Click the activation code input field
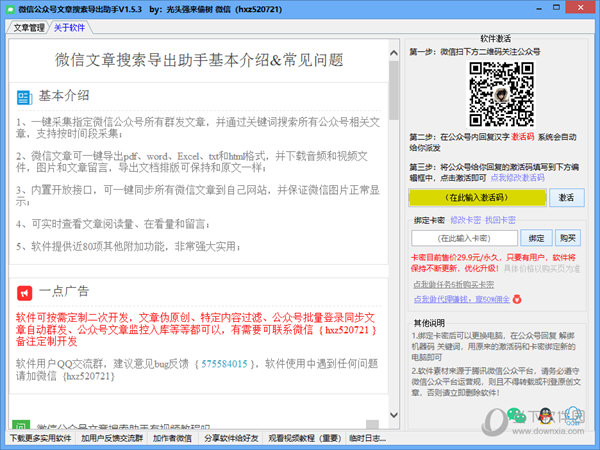 pyautogui.click(x=477, y=197)
